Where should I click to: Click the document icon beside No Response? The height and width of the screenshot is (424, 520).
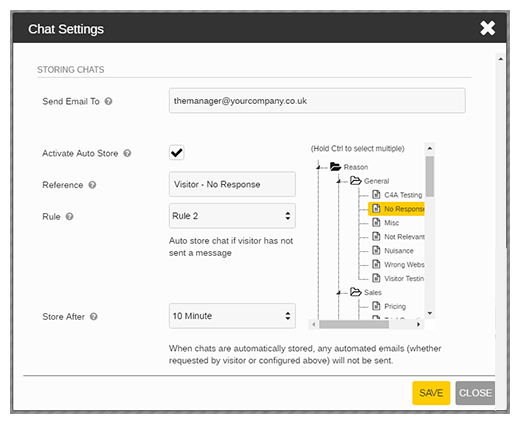376,208
